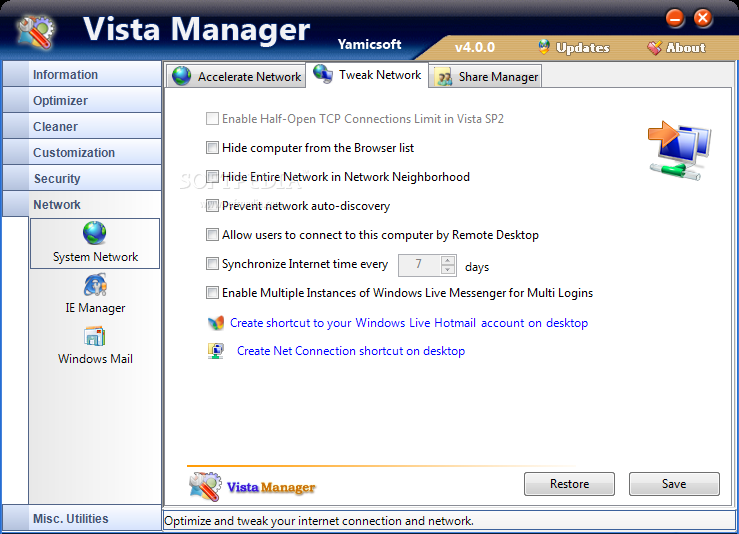Click the Yamicsoft brand text
The image size is (739, 534).
tap(370, 44)
